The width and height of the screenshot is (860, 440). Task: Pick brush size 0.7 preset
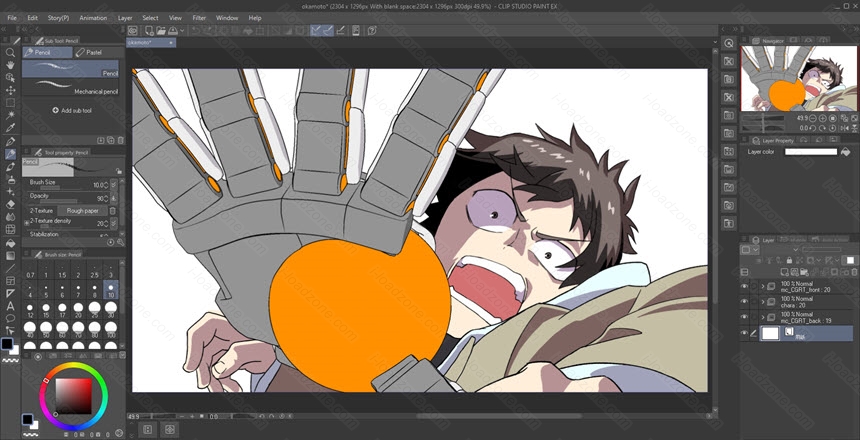[30, 271]
